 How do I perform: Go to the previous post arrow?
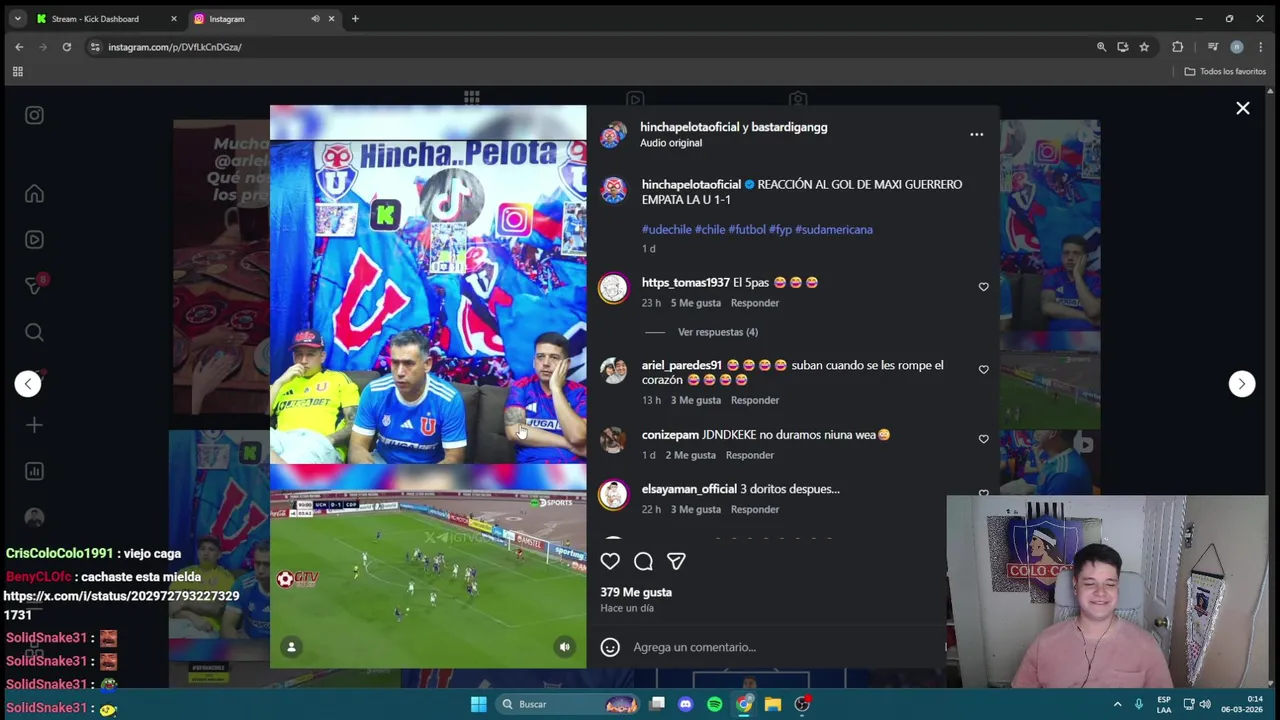[28, 384]
